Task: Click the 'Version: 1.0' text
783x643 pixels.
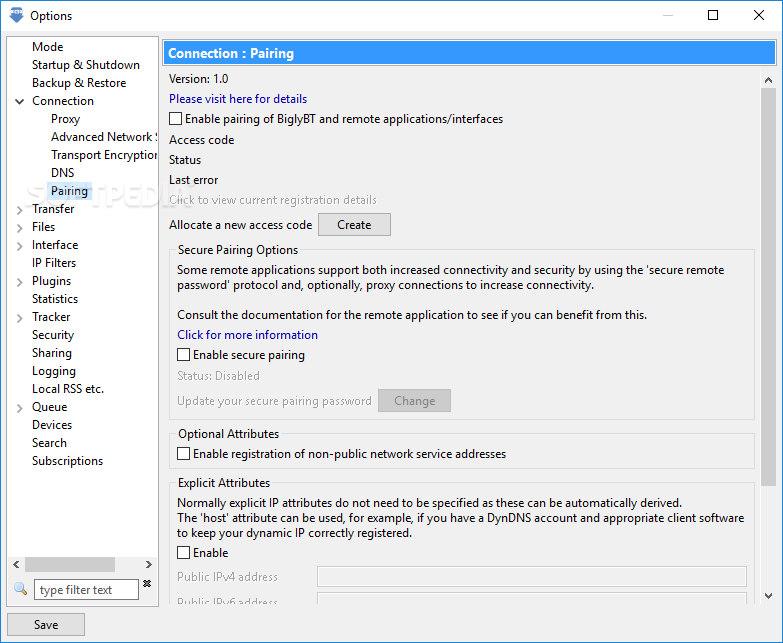Action: (198, 79)
